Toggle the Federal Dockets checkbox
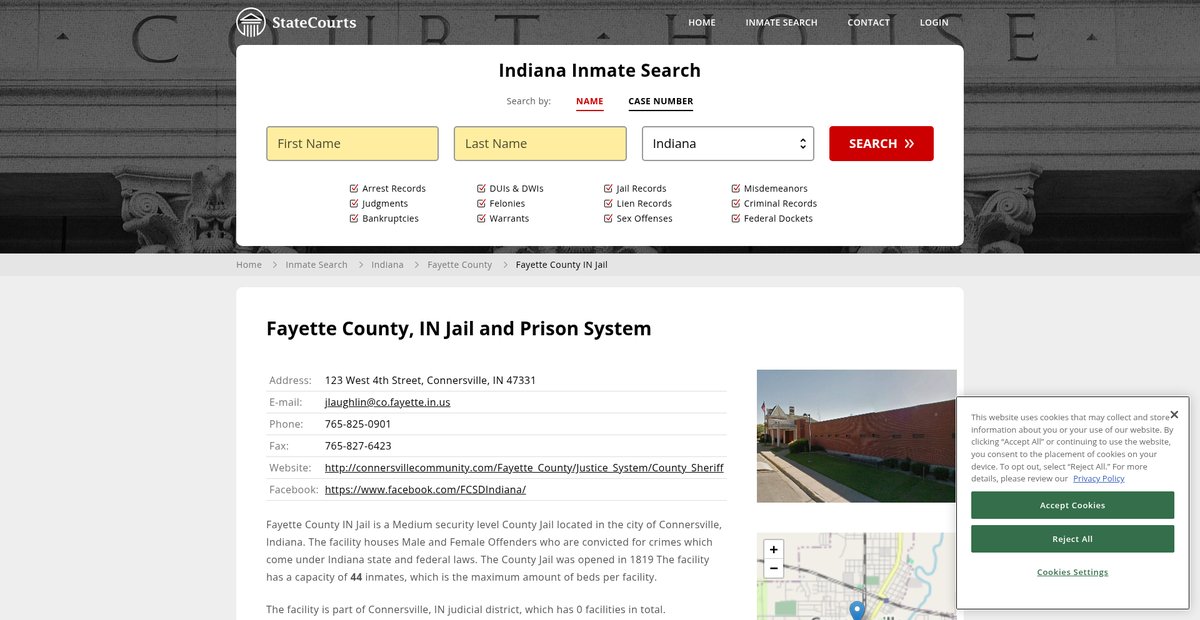 (x=736, y=218)
